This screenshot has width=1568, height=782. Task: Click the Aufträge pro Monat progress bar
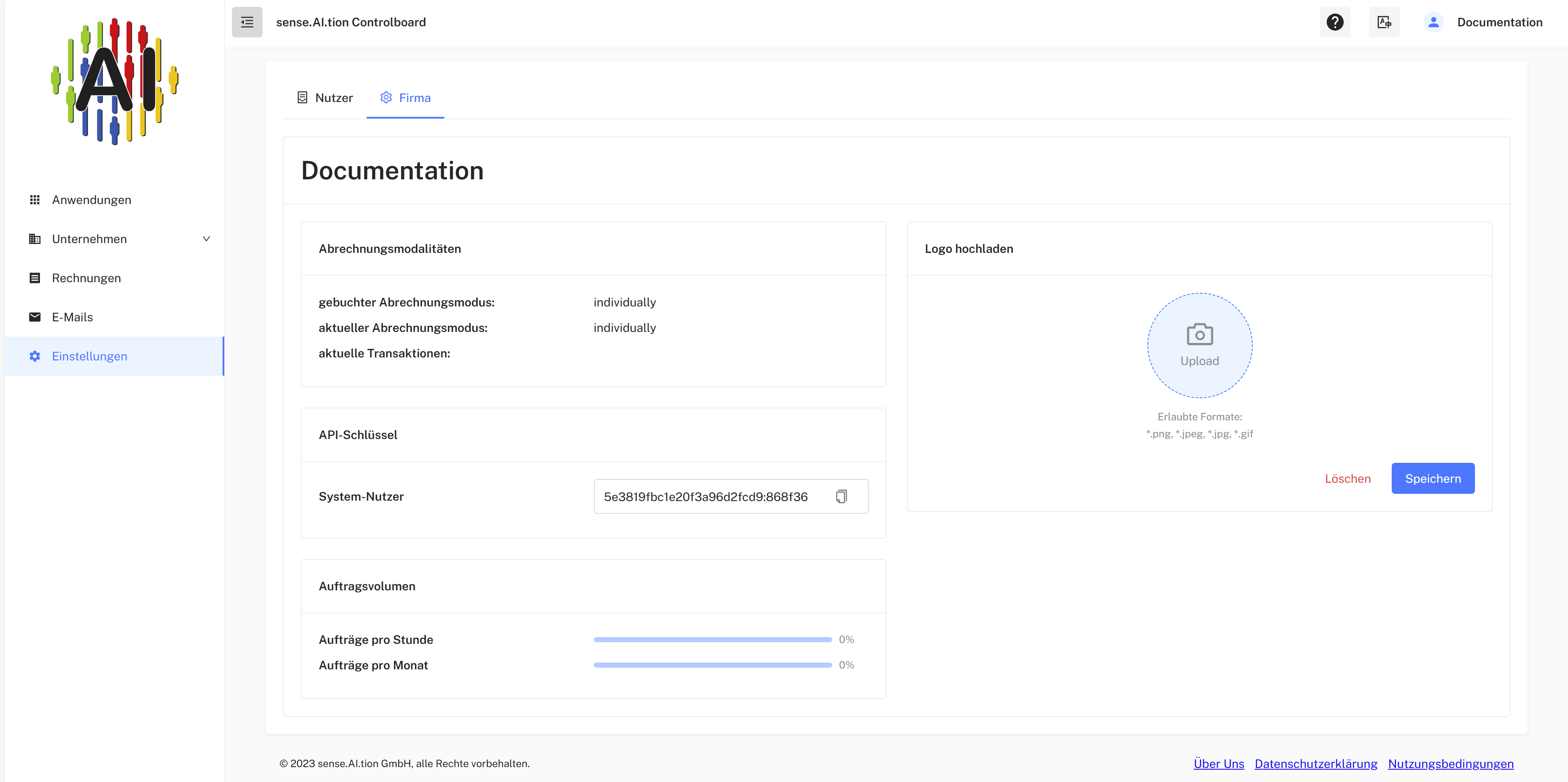pyautogui.click(x=713, y=665)
